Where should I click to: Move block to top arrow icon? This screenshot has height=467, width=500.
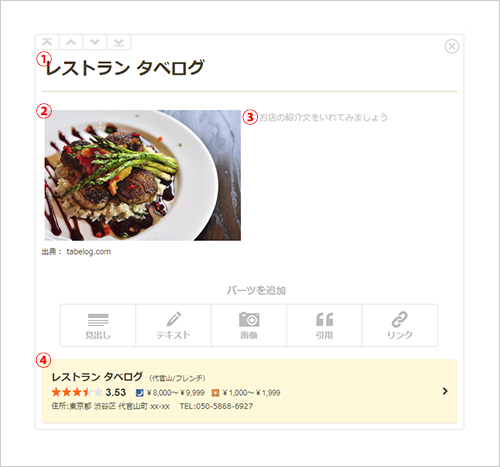pyautogui.click(x=47, y=42)
